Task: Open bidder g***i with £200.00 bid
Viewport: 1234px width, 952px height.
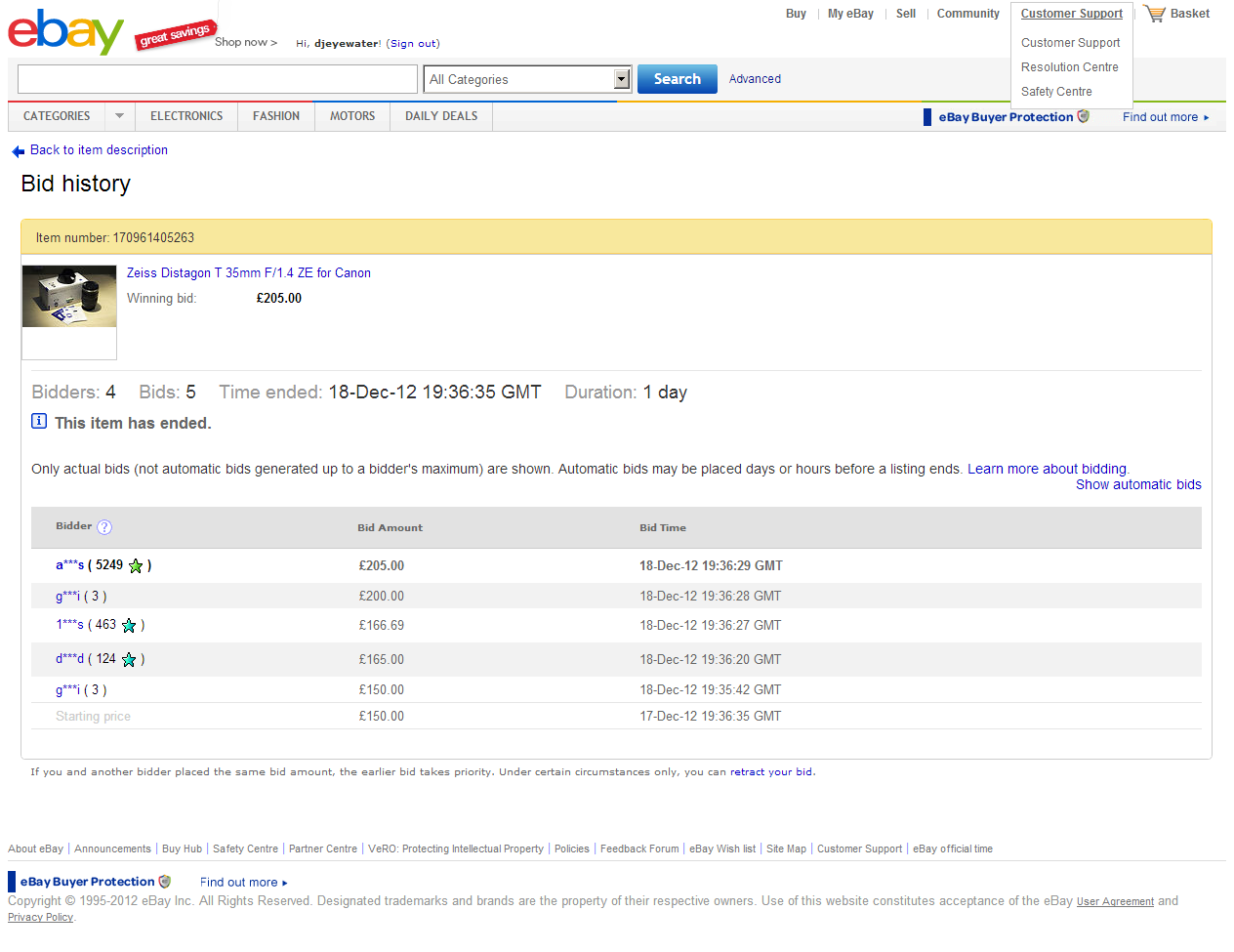Action: click(67, 597)
